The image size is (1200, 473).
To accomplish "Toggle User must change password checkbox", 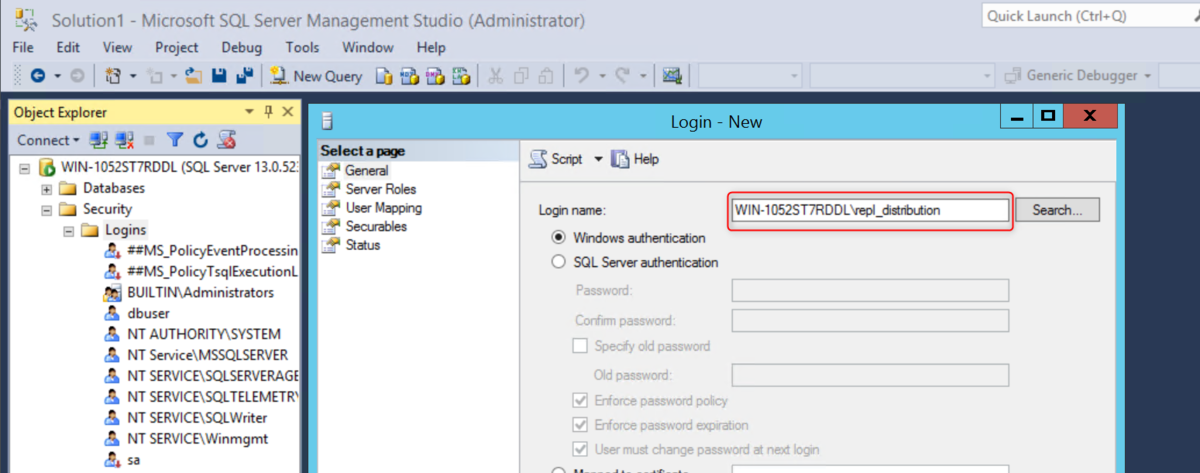I will point(579,450).
